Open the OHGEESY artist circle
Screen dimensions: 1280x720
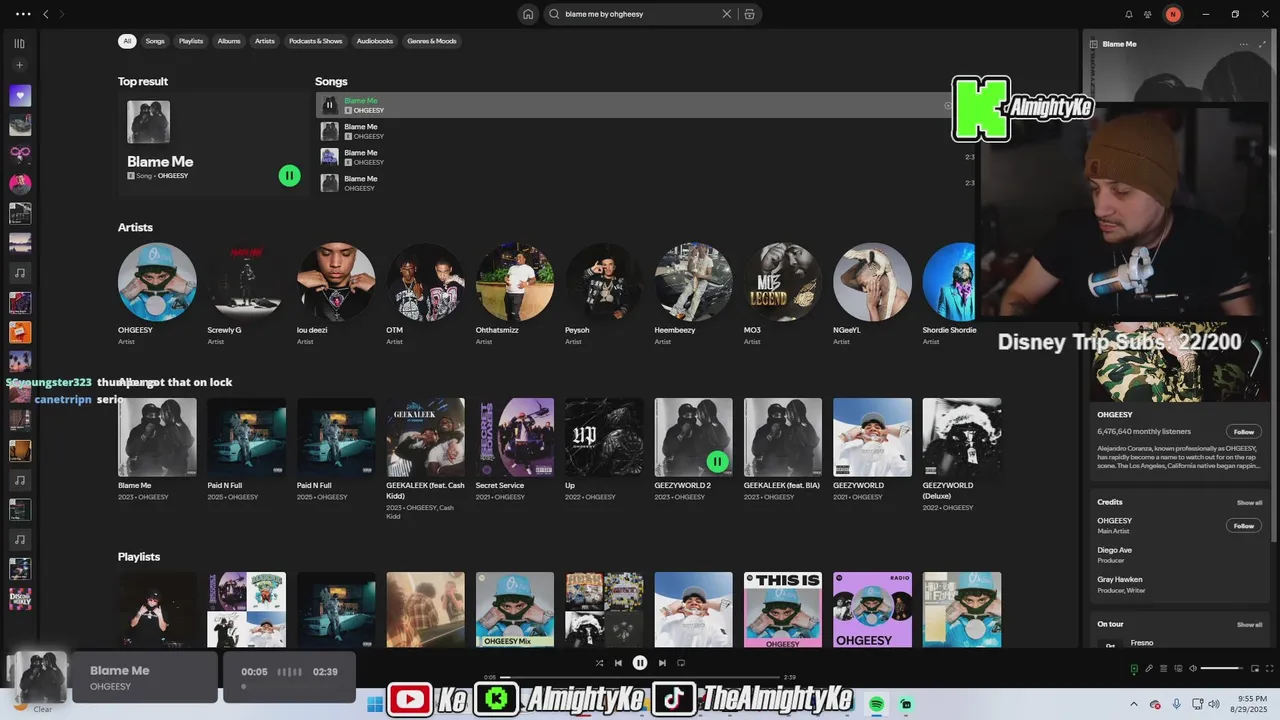click(157, 282)
